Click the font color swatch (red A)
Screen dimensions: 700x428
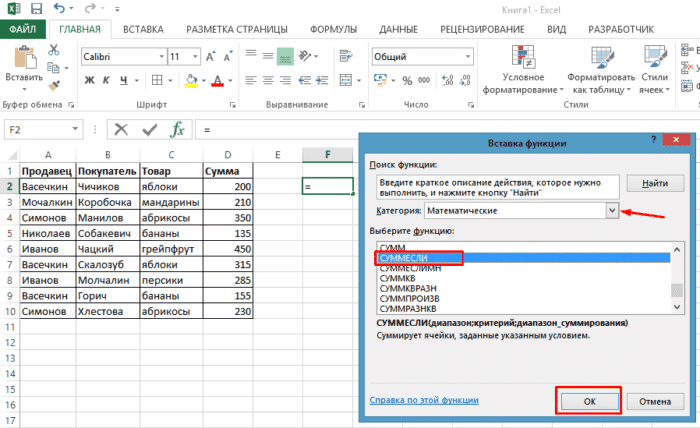[x=219, y=80]
